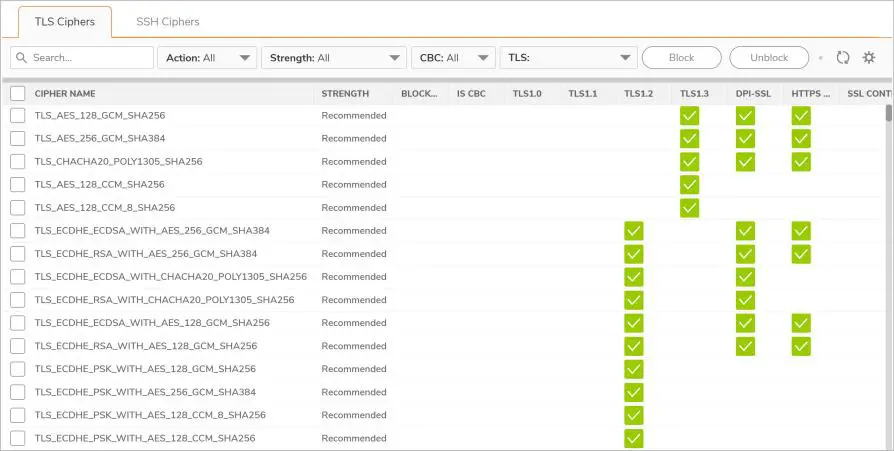Click TLS1.2 checkmark for TLS_ECDHE_ECDSA_WITH_AES_256_GCM_SHA384

click(x=633, y=231)
